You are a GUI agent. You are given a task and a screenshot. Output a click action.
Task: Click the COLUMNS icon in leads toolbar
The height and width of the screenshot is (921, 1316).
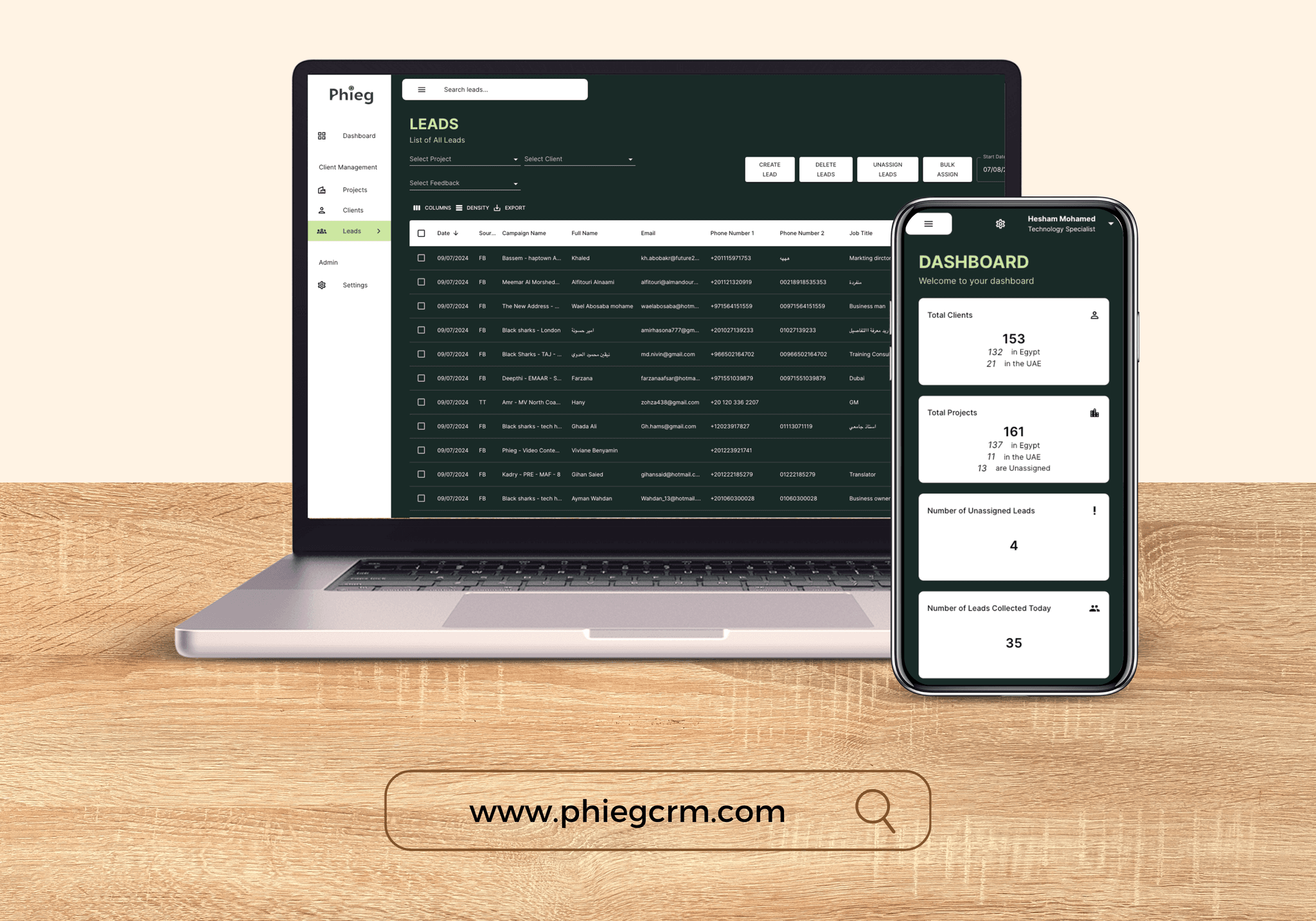[417, 207]
